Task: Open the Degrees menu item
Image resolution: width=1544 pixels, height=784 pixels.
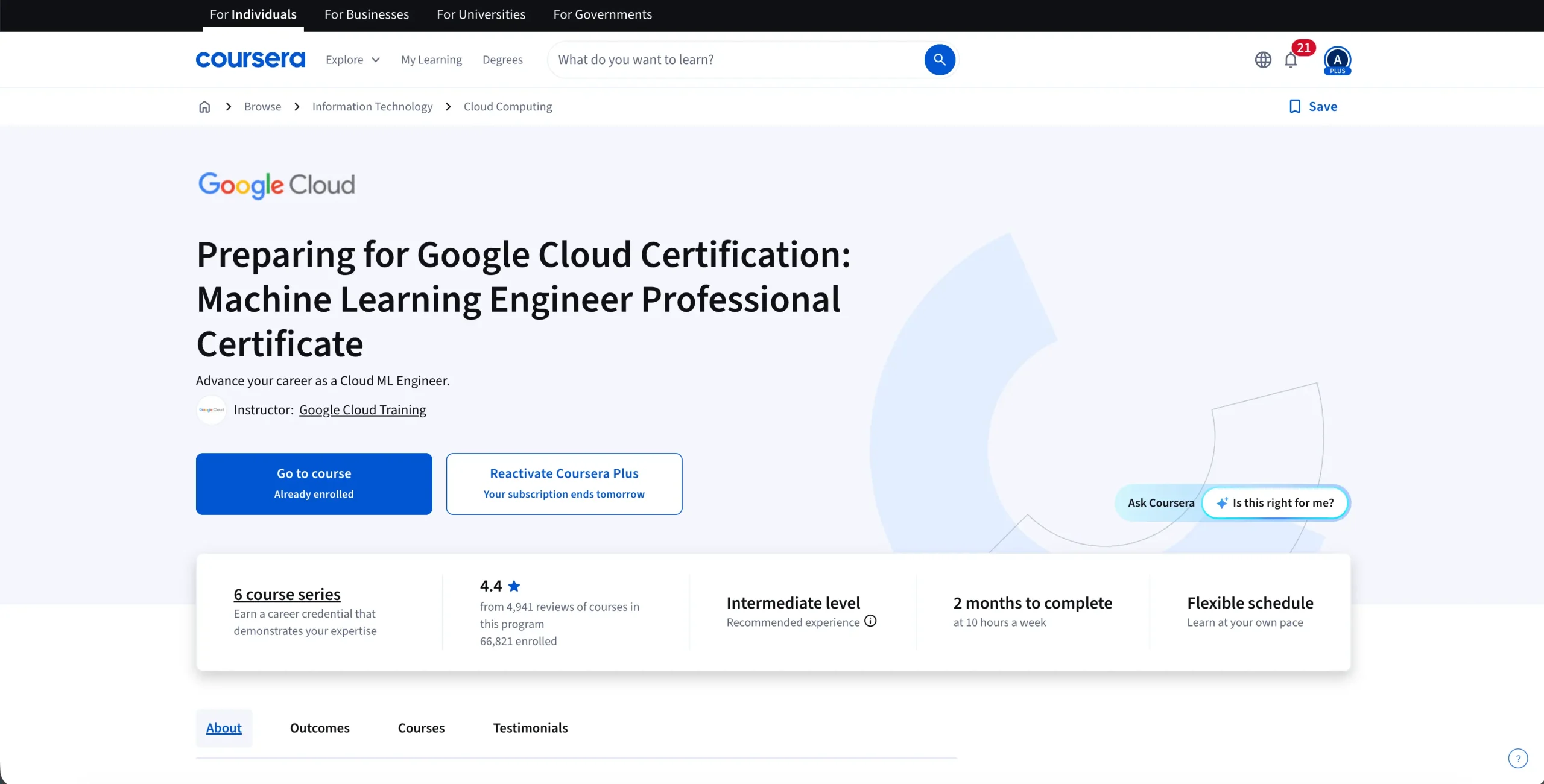Action: [x=502, y=60]
